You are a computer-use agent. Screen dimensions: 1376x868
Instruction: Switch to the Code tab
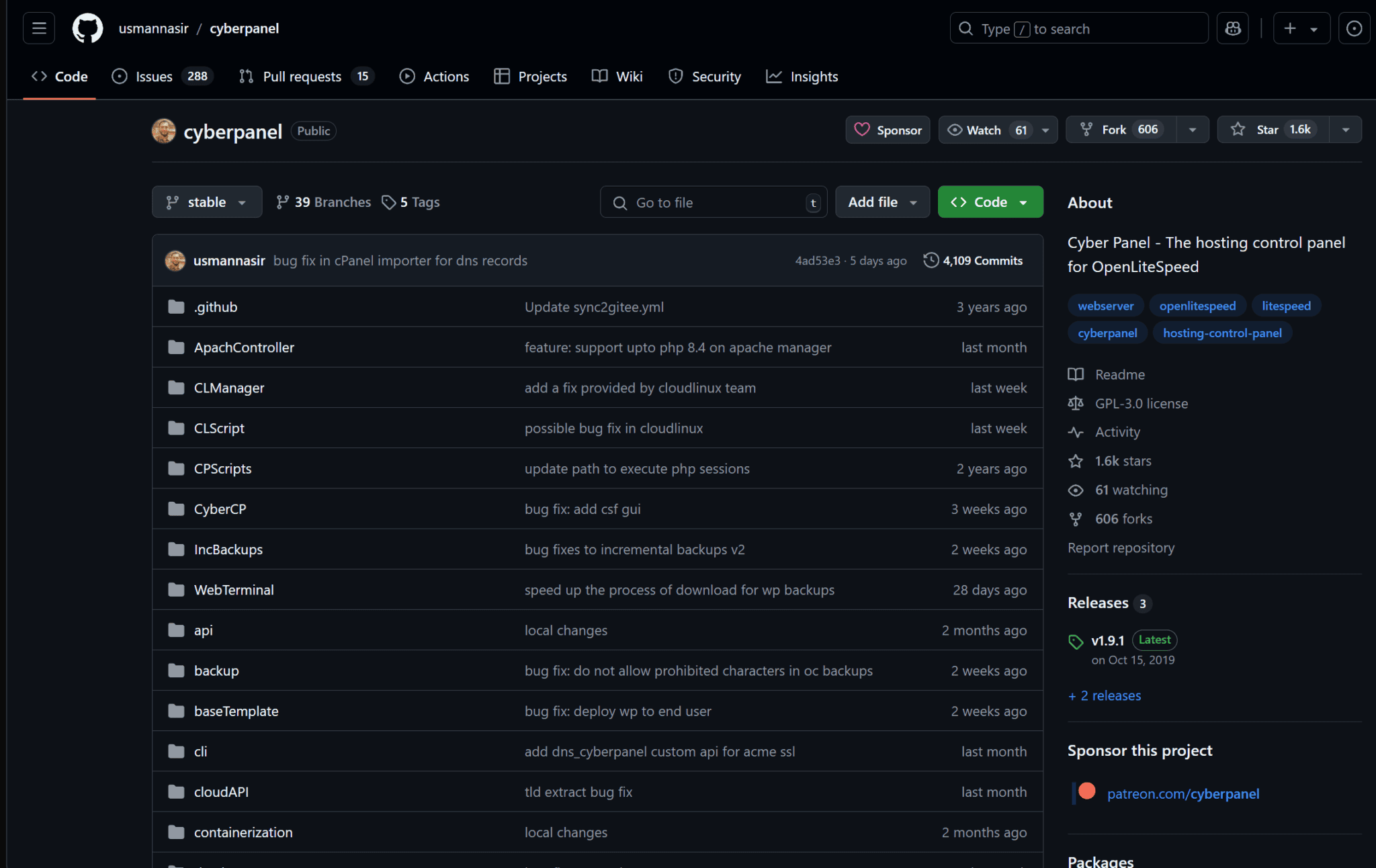pyautogui.click(x=59, y=77)
